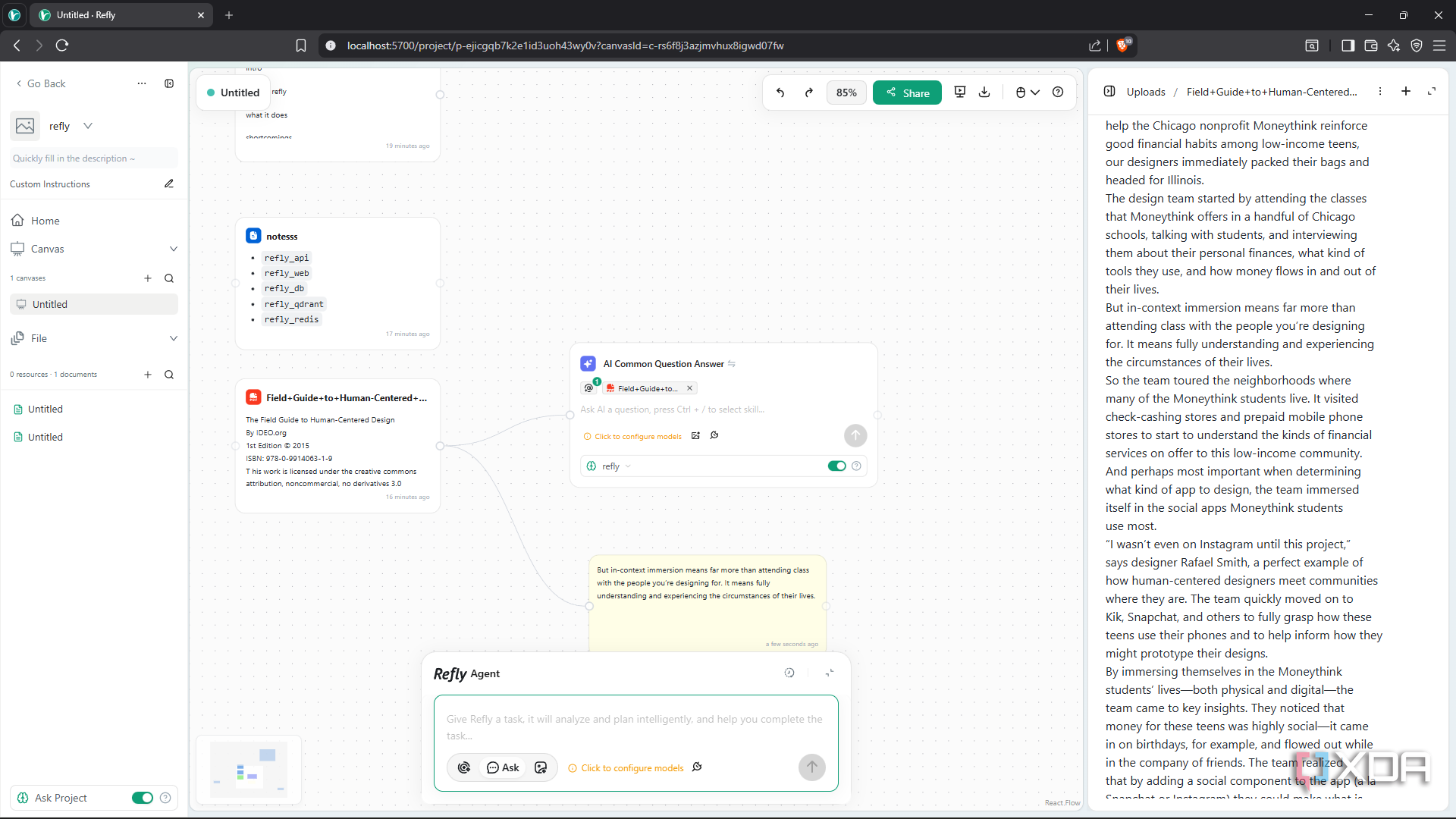Remove Field+Guide context chip with X

pos(689,388)
